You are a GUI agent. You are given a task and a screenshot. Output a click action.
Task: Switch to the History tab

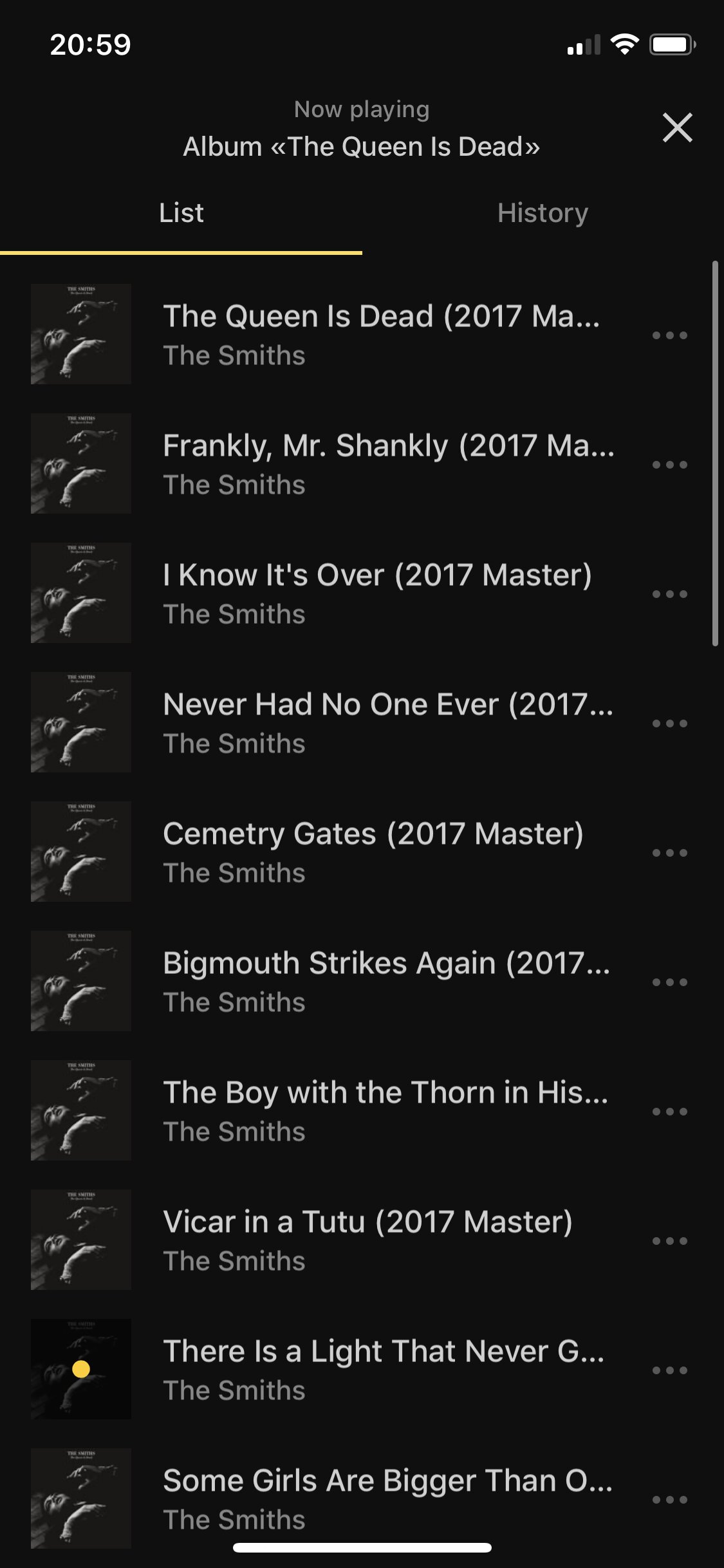(x=543, y=213)
